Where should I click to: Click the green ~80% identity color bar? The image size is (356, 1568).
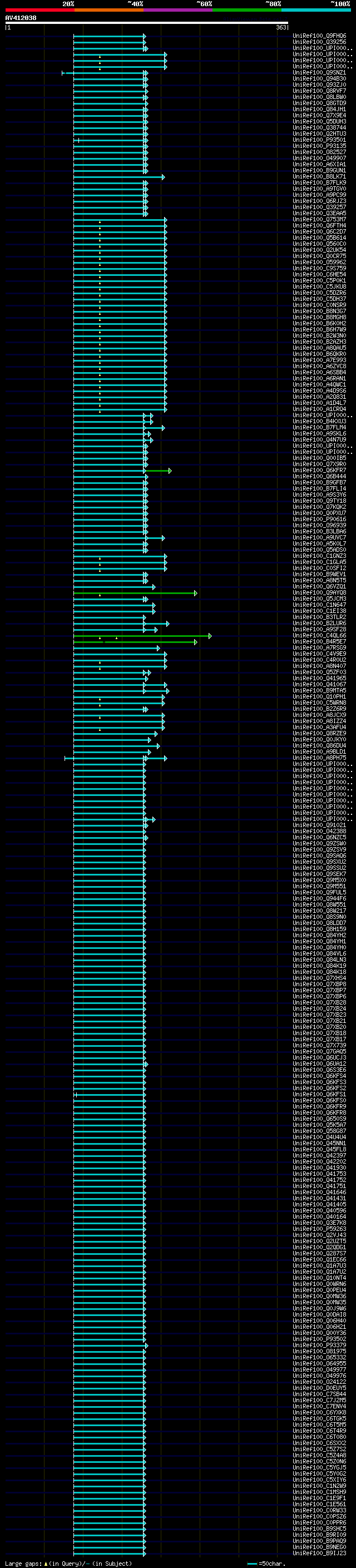[x=247, y=10]
